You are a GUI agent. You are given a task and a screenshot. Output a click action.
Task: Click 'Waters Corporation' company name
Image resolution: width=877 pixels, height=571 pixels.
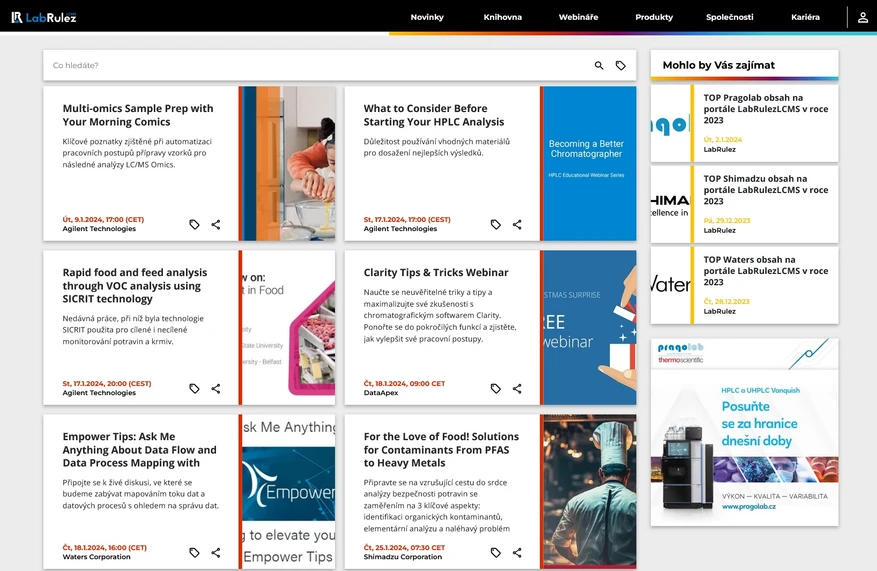pyautogui.click(x=96, y=556)
